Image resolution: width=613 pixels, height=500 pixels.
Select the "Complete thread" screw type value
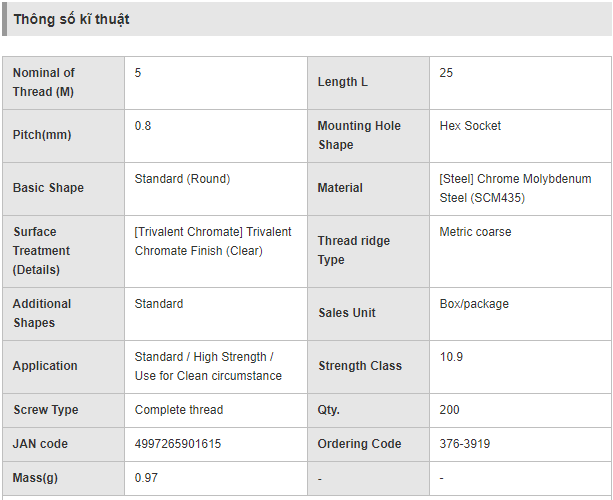179,410
